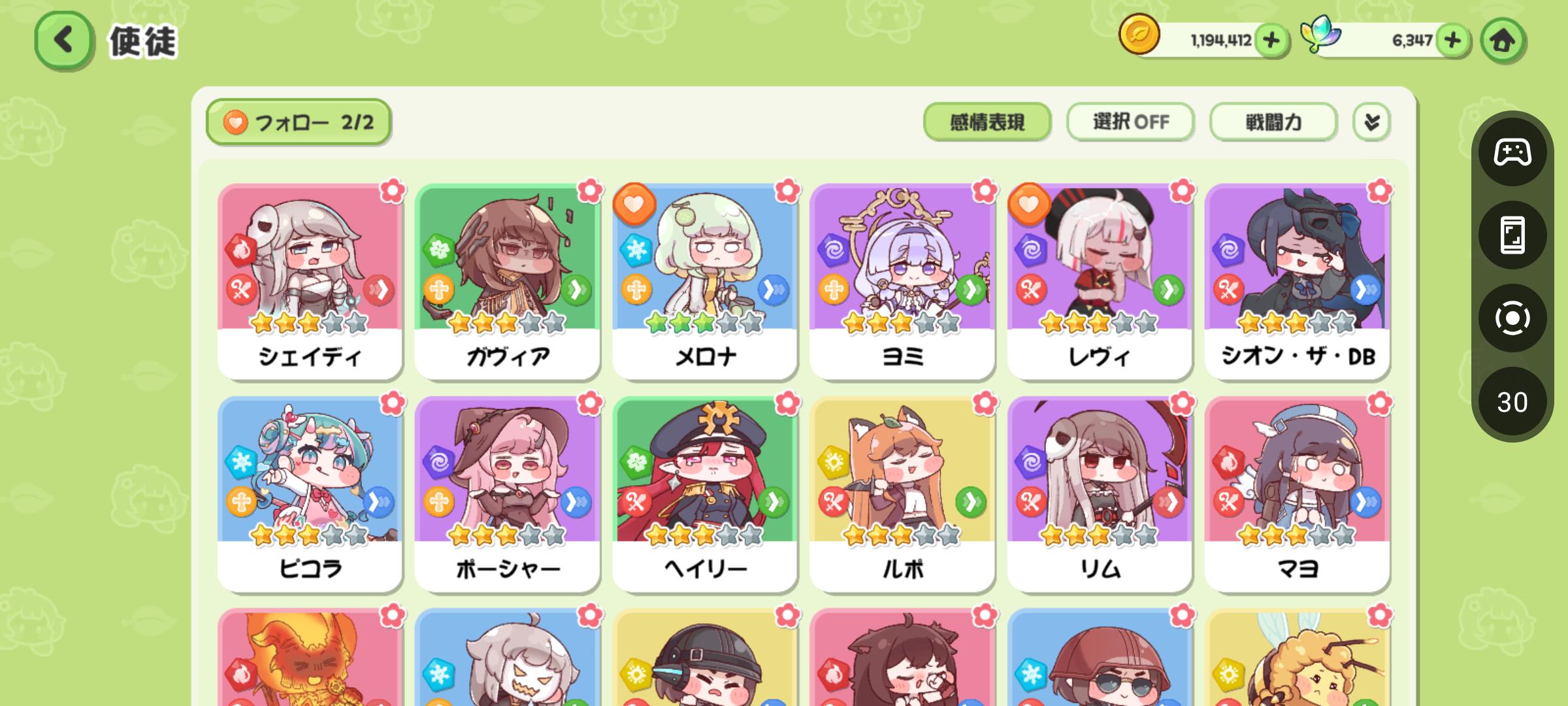1568x706 pixels.
Task: Select シオン・ザ・DB apostle card
Action: pos(1298,282)
